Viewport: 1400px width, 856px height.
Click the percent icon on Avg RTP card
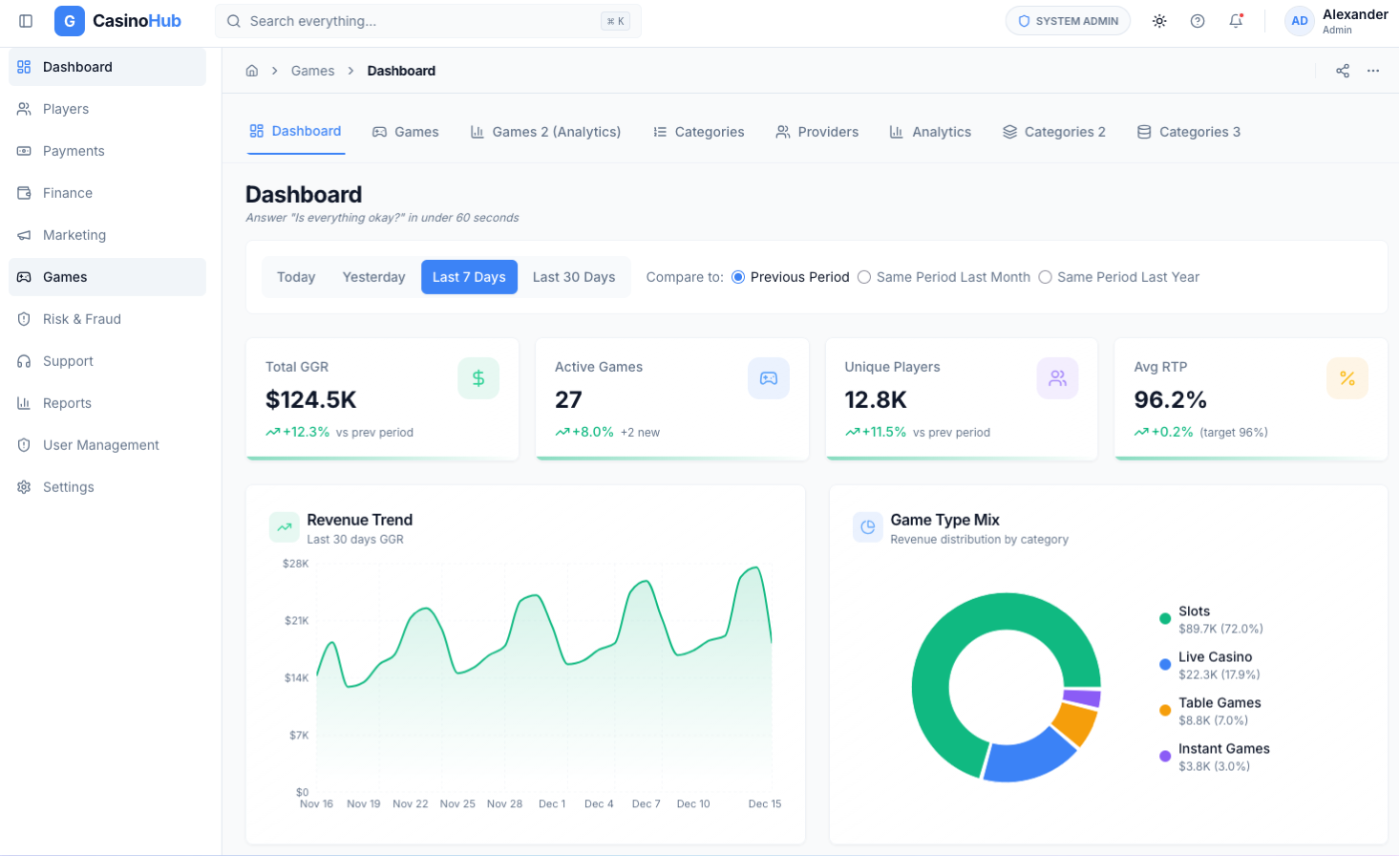[1347, 378]
